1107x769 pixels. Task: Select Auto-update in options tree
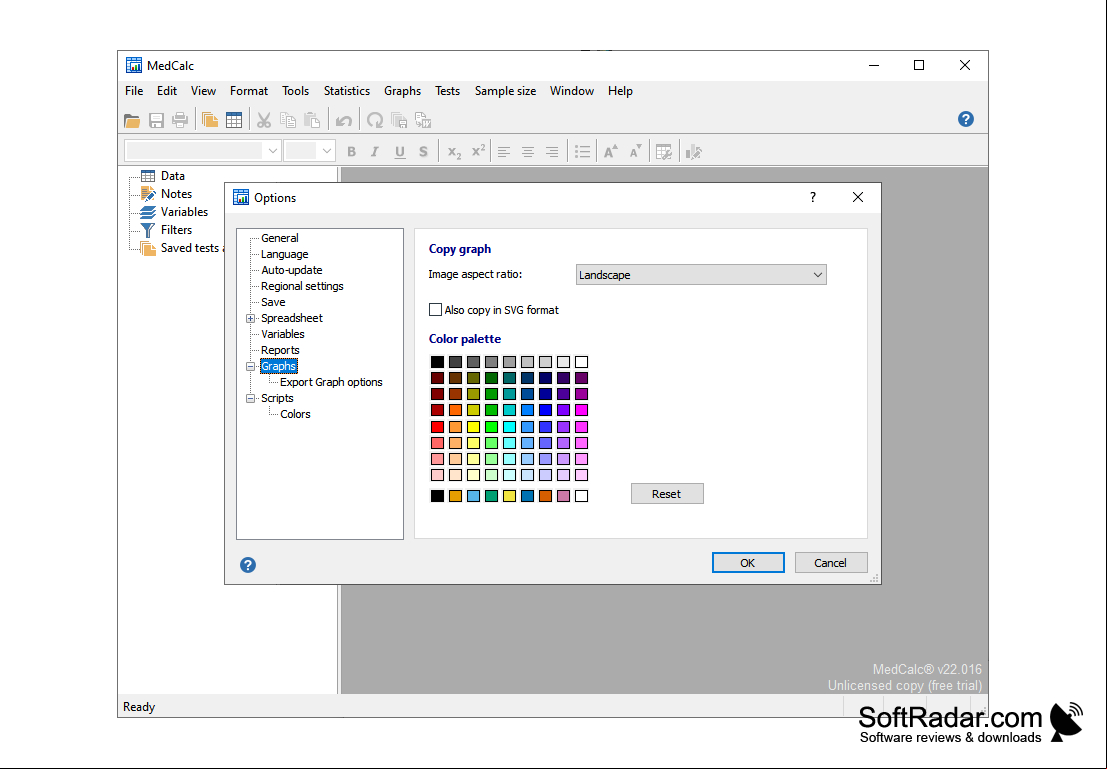pyautogui.click(x=292, y=270)
